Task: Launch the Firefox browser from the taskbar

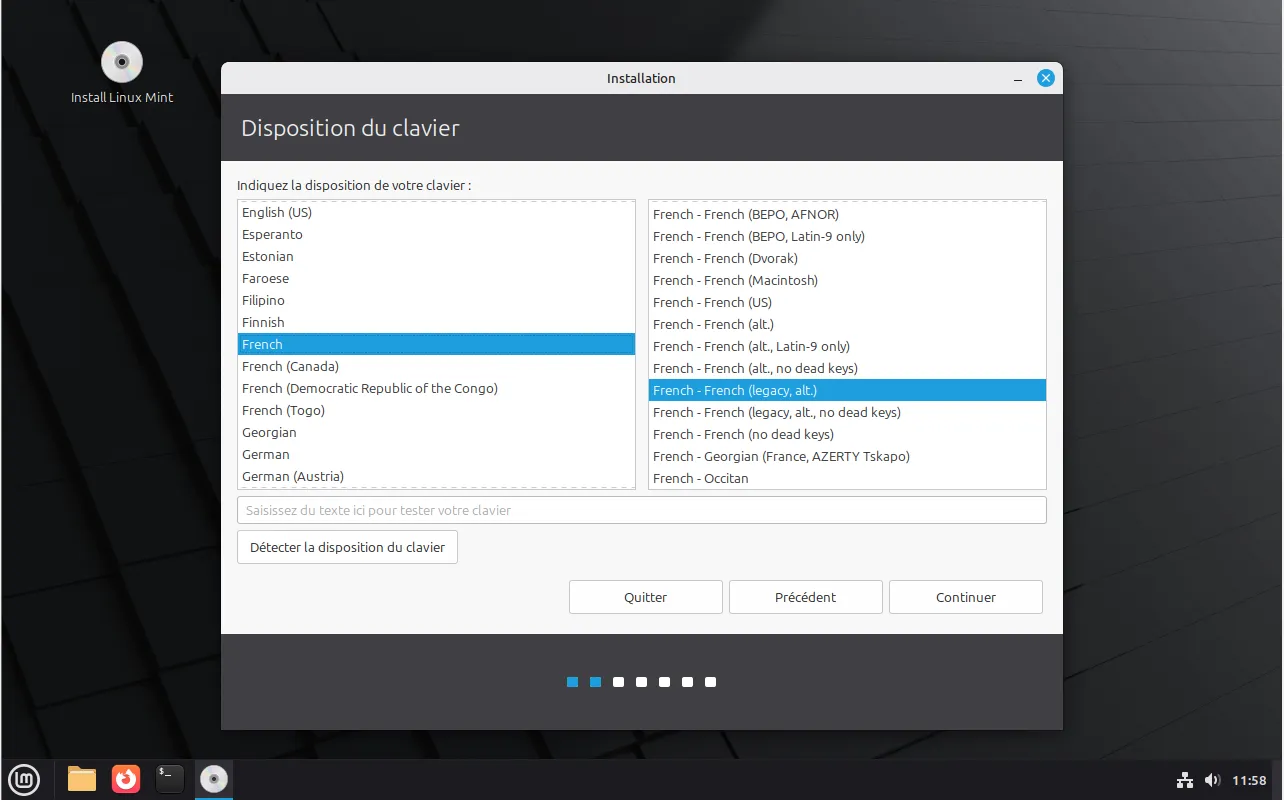Action: 126,779
